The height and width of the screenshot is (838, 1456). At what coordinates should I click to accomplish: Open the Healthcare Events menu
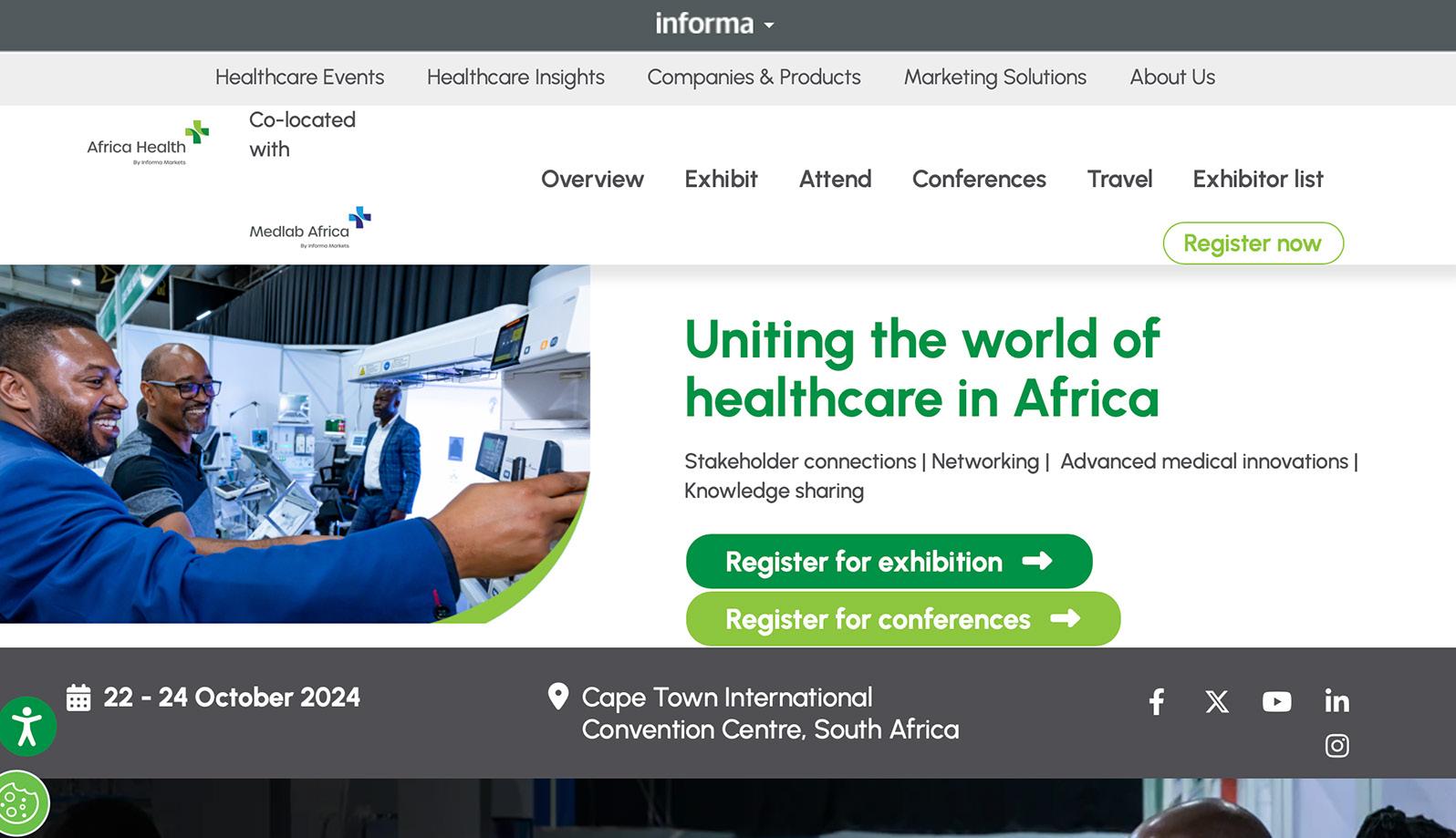coord(299,78)
